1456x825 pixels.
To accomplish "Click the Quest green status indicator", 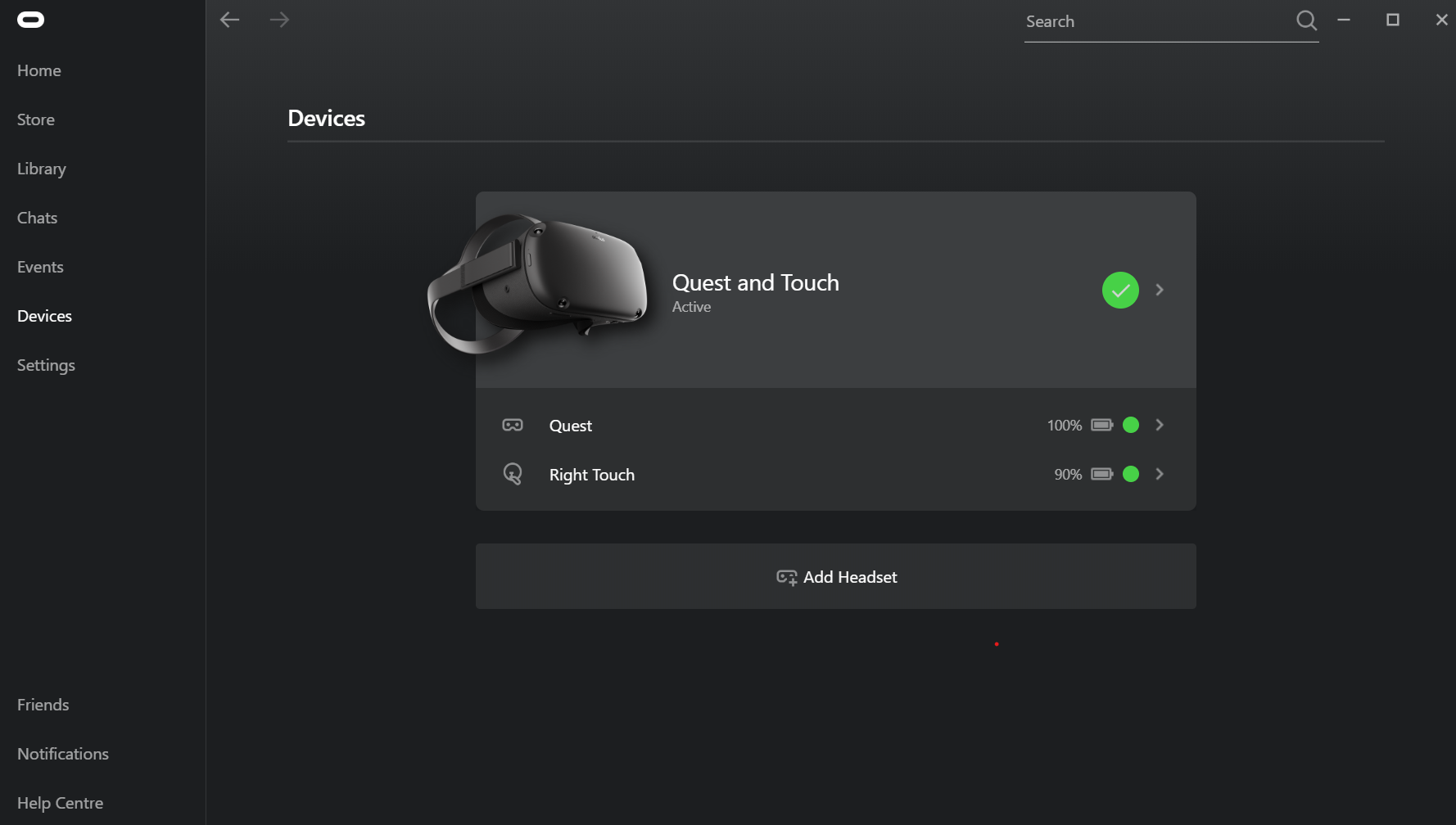I will (x=1131, y=425).
